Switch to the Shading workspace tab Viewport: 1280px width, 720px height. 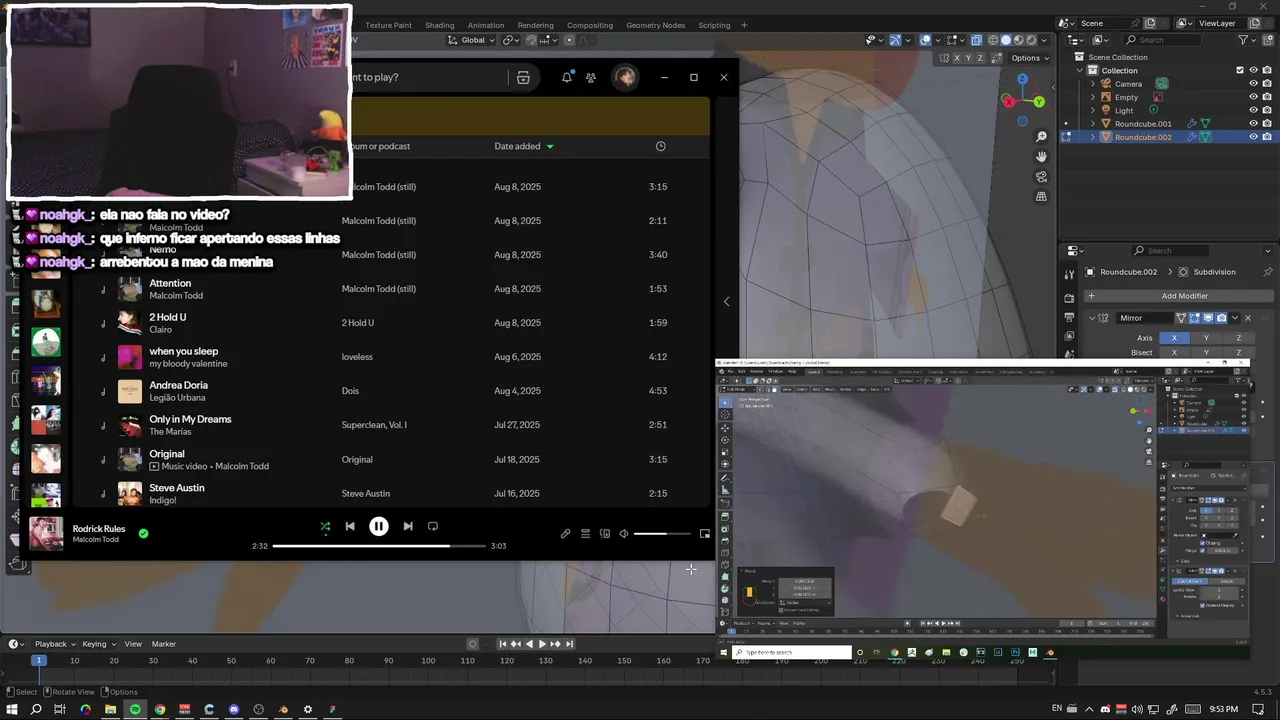tap(439, 25)
